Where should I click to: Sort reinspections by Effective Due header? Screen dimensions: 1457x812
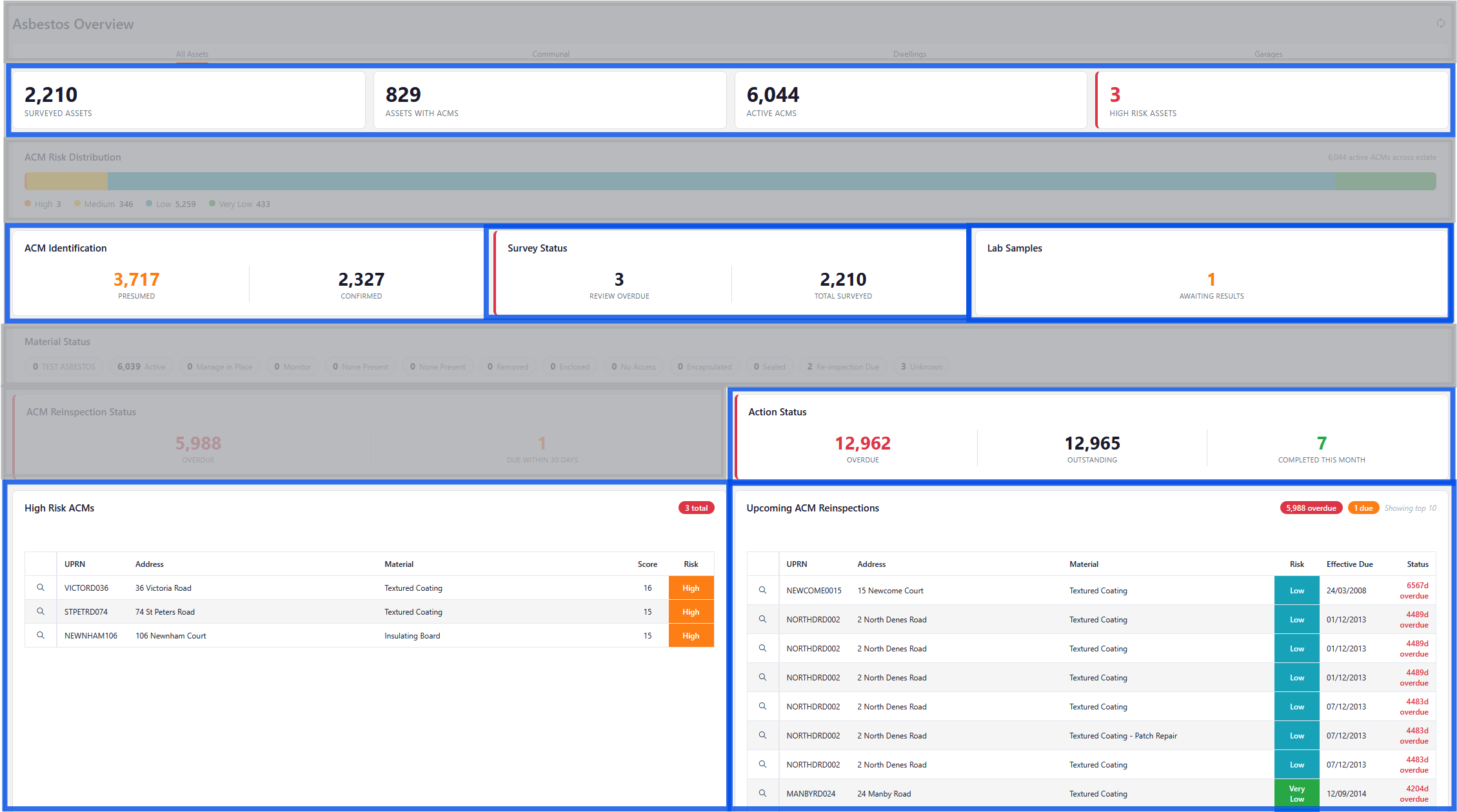(1349, 564)
